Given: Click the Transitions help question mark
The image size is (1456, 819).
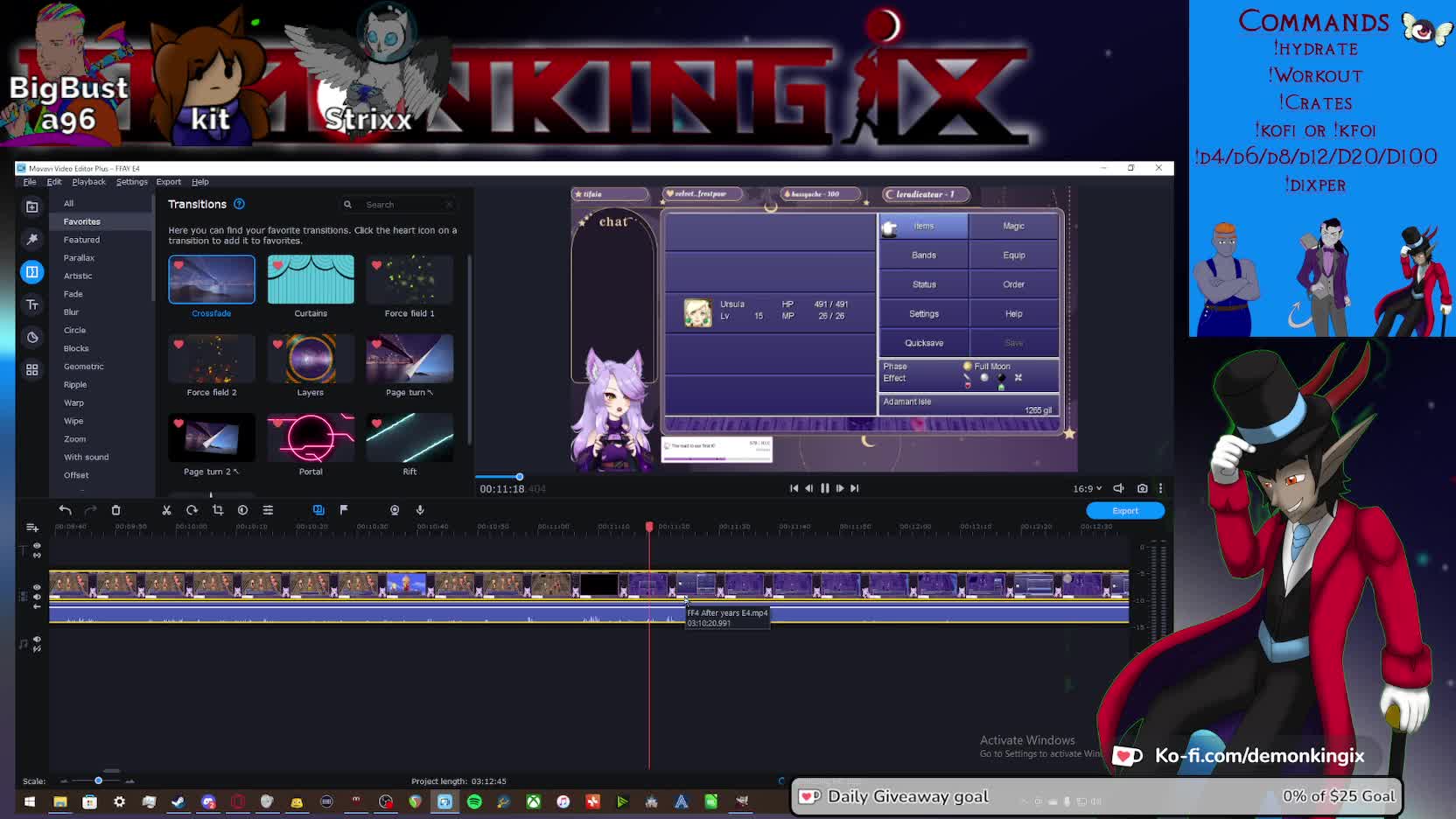Looking at the screenshot, I should pyautogui.click(x=239, y=204).
